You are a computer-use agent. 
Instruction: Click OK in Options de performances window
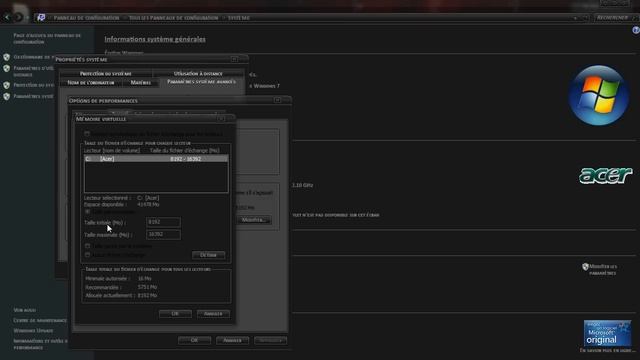tap(194, 340)
